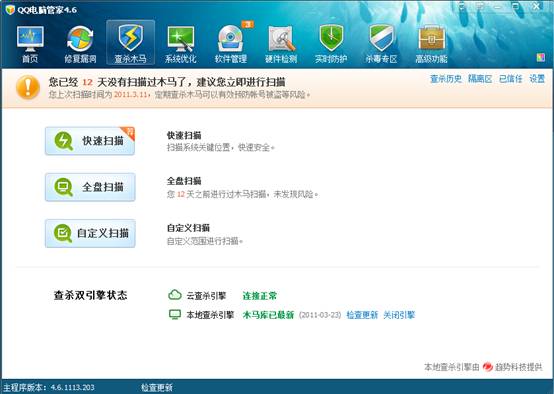Click the 趋势科技提供 credit text

[518, 367]
